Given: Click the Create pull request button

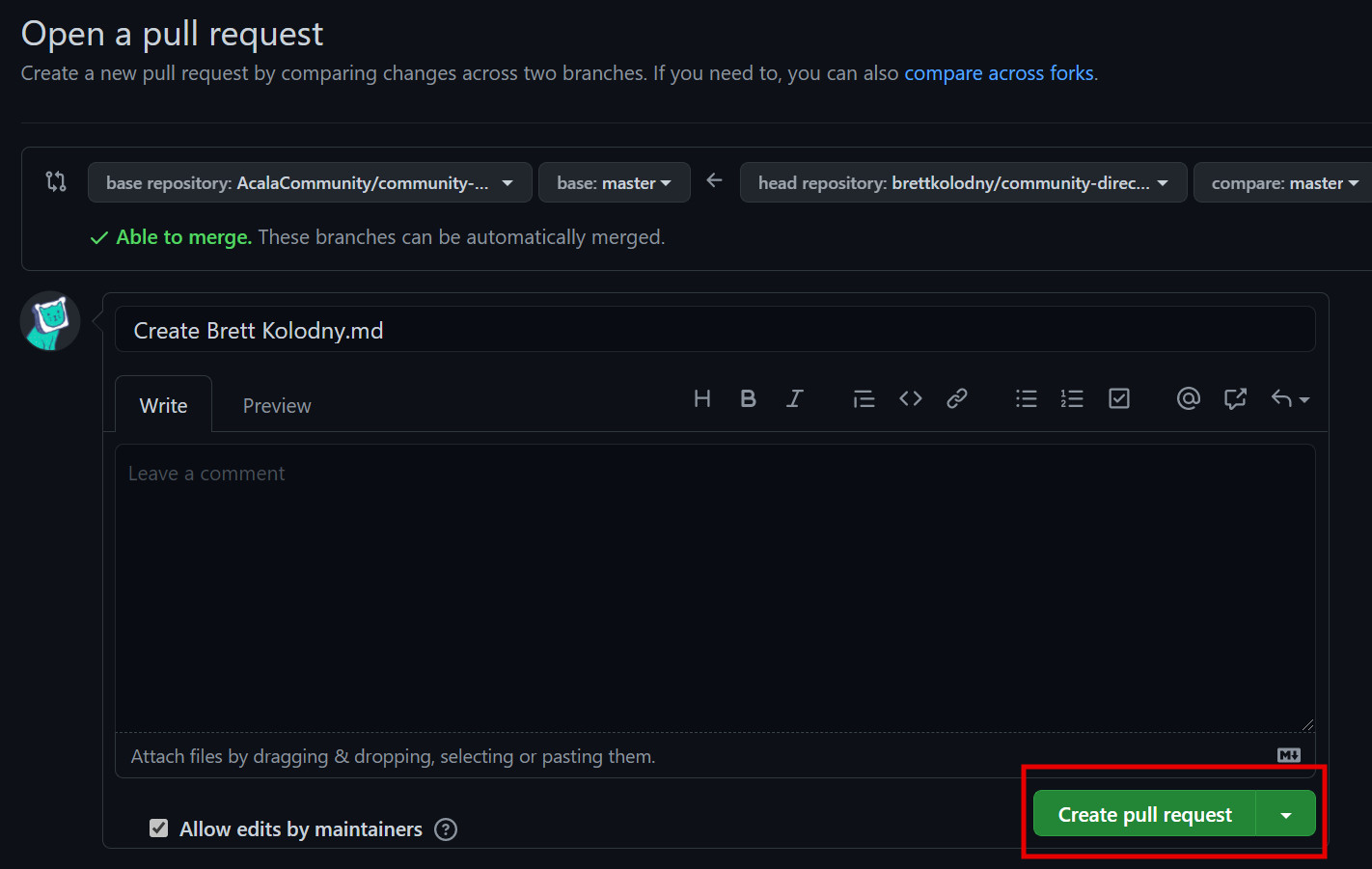Looking at the screenshot, I should click(1144, 814).
